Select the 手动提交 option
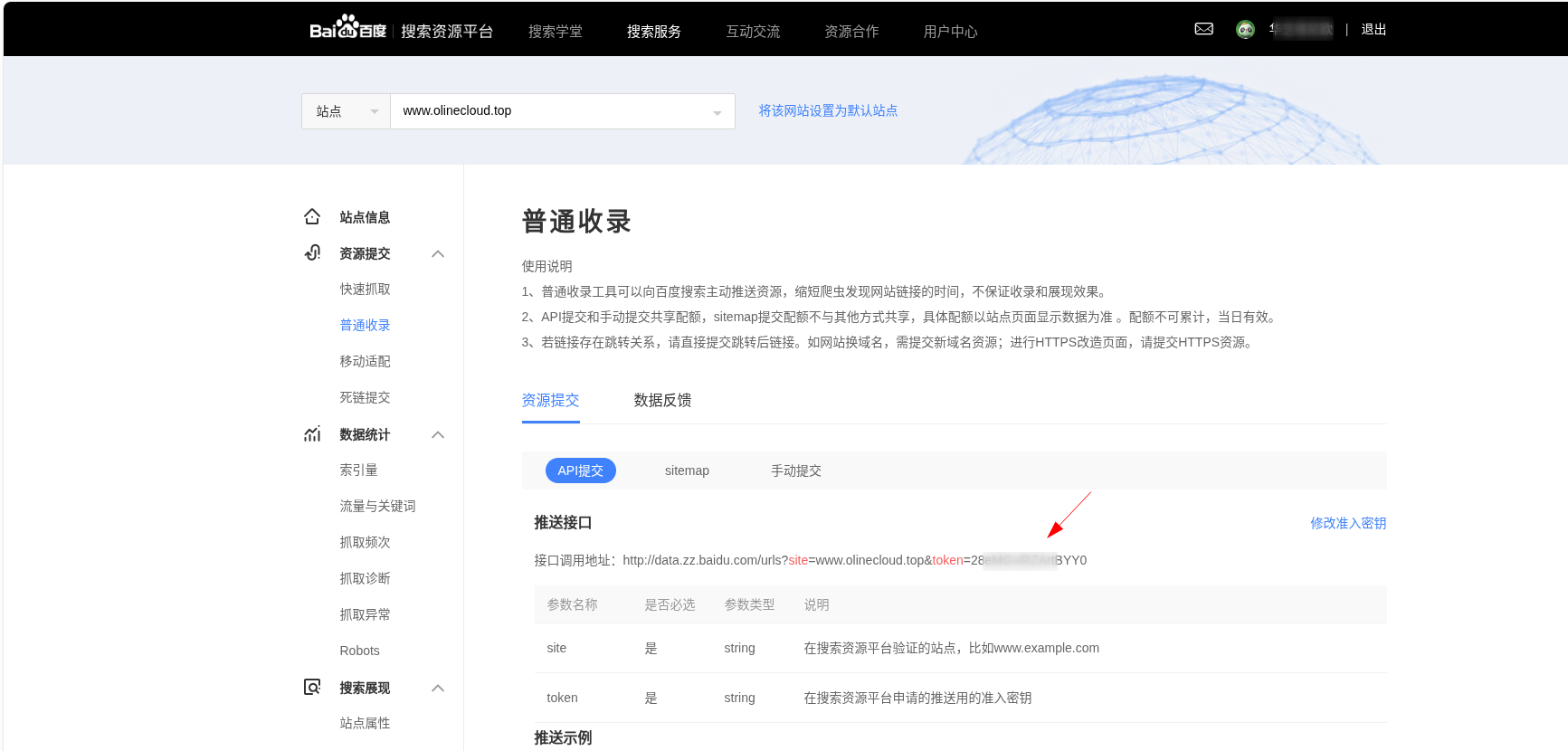The height and width of the screenshot is (751, 1568). (x=795, y=471)
